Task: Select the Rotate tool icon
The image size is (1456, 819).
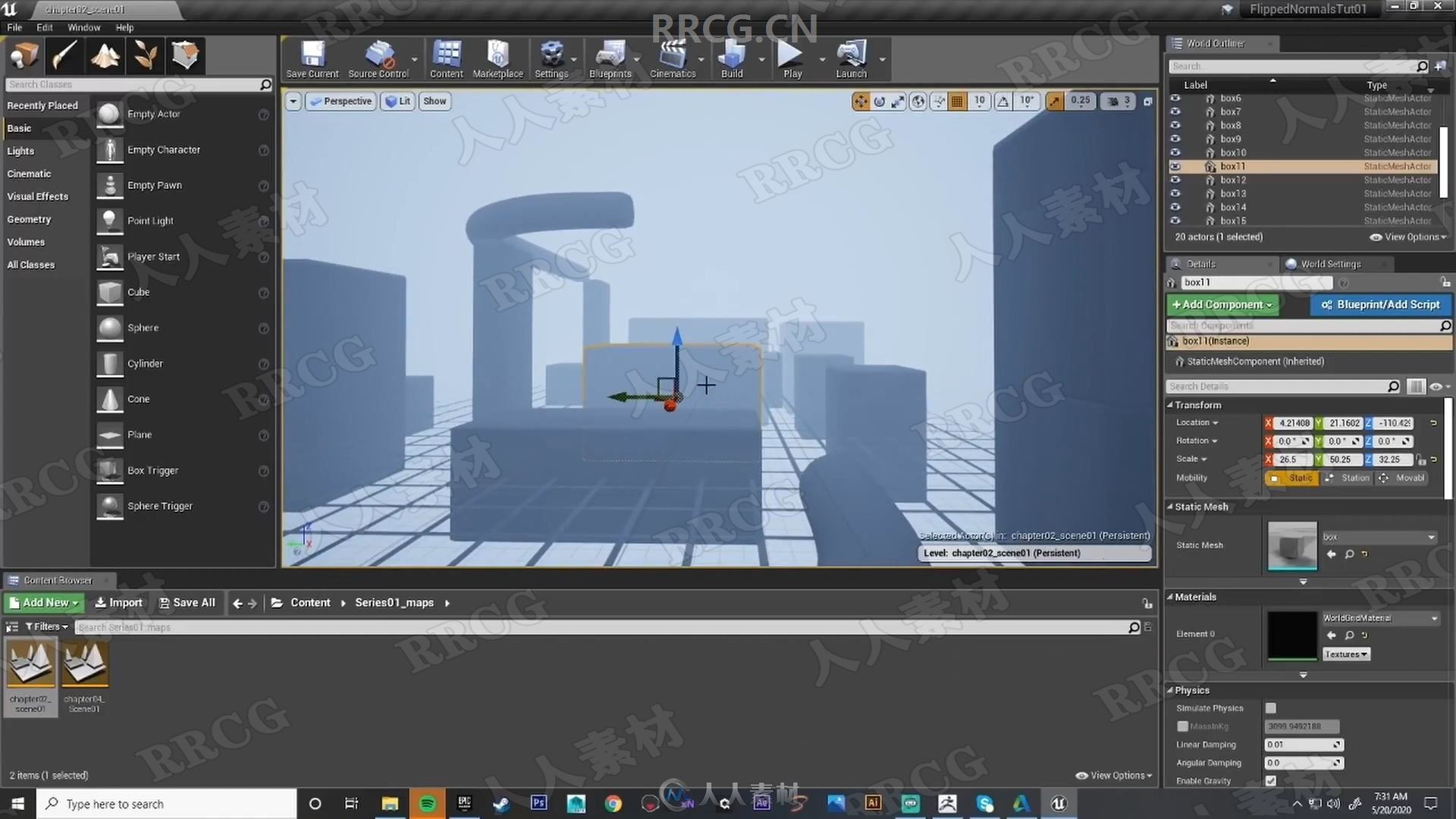Action: pyautogui.click(x=879, y=100)
